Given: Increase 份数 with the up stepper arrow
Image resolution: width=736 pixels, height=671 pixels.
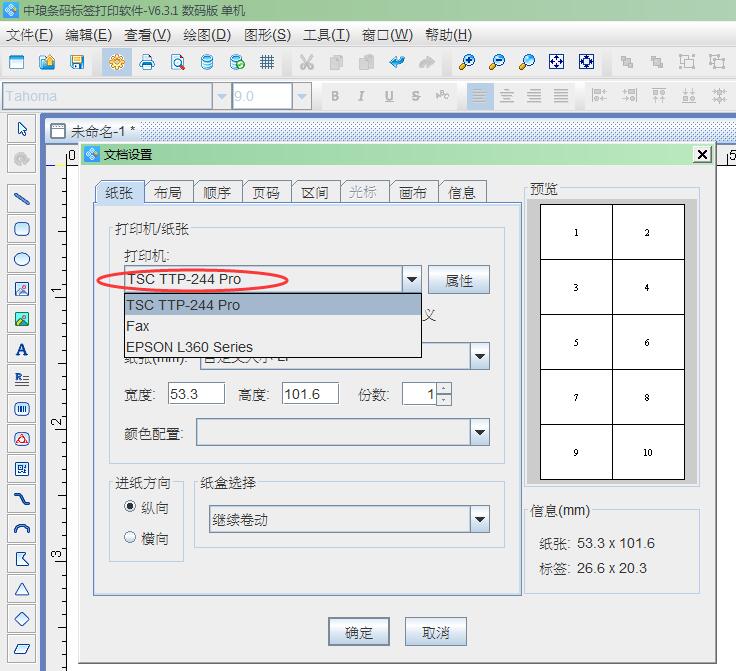Looking at the screenshot, I should [x=444, y=388].
